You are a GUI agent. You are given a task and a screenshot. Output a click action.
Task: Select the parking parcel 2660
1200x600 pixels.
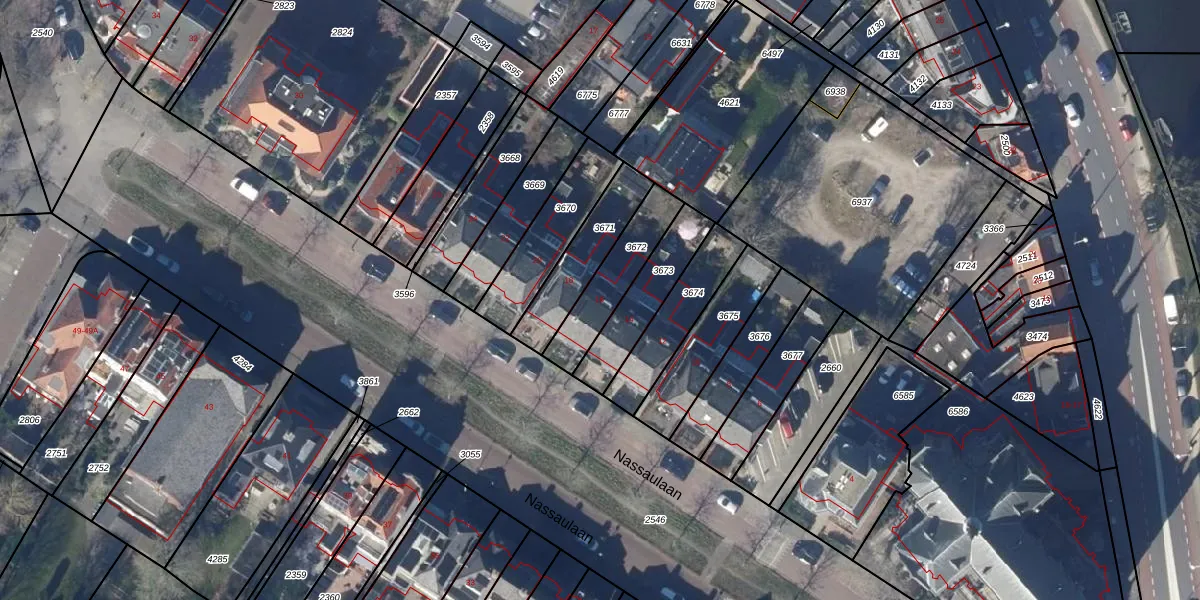tap(831, 368)
